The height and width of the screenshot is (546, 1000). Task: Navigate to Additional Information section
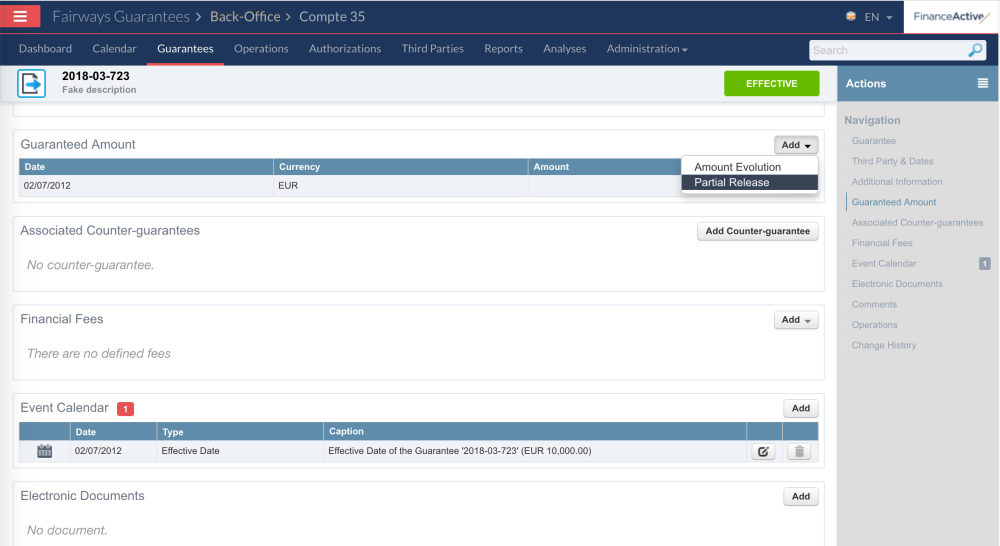(x=897, y=182)
